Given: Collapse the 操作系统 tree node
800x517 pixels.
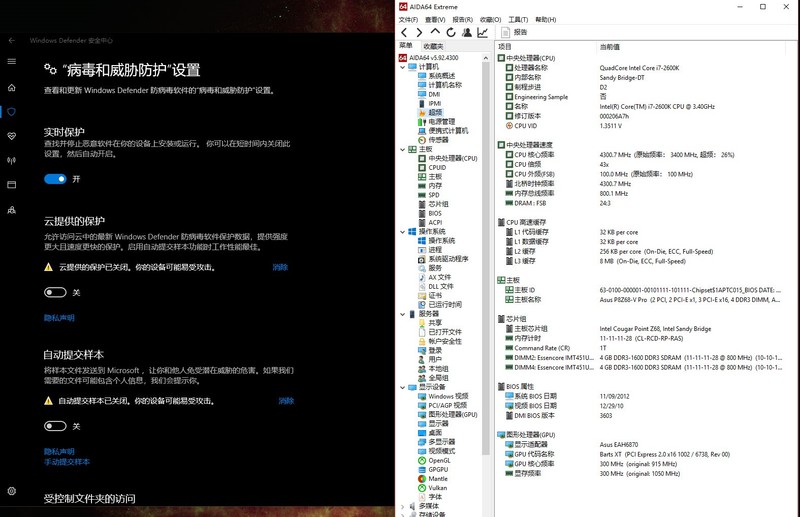Looking at the screenshot, I should [403, 232].
